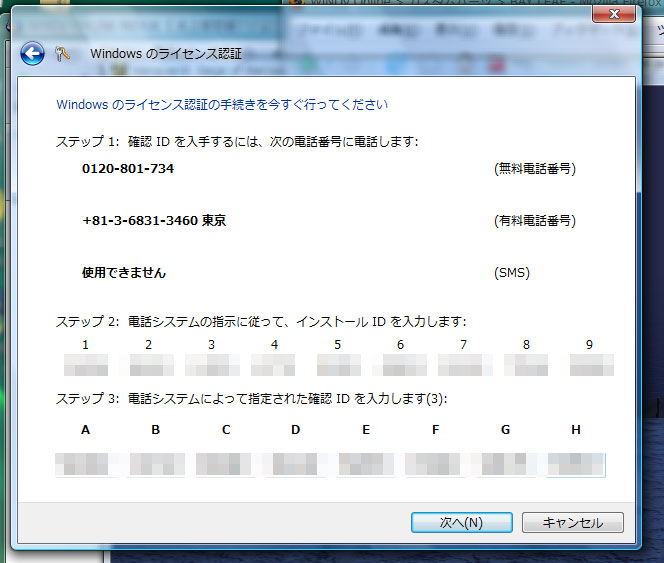Click installation ID block under 5
The width and height of the screenshot is (664, 563).
pyautogui.click(x=338, y=365)
